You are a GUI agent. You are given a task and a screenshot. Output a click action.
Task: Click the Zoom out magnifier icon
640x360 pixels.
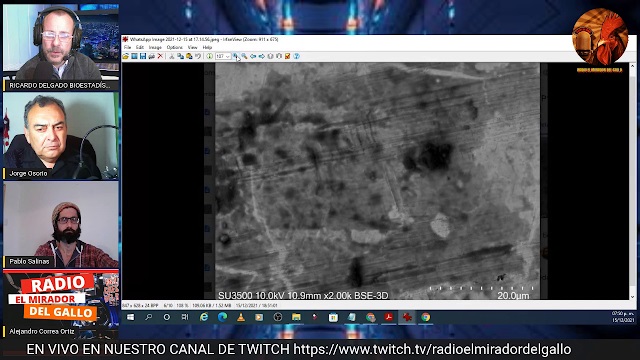tap(244, 56)
